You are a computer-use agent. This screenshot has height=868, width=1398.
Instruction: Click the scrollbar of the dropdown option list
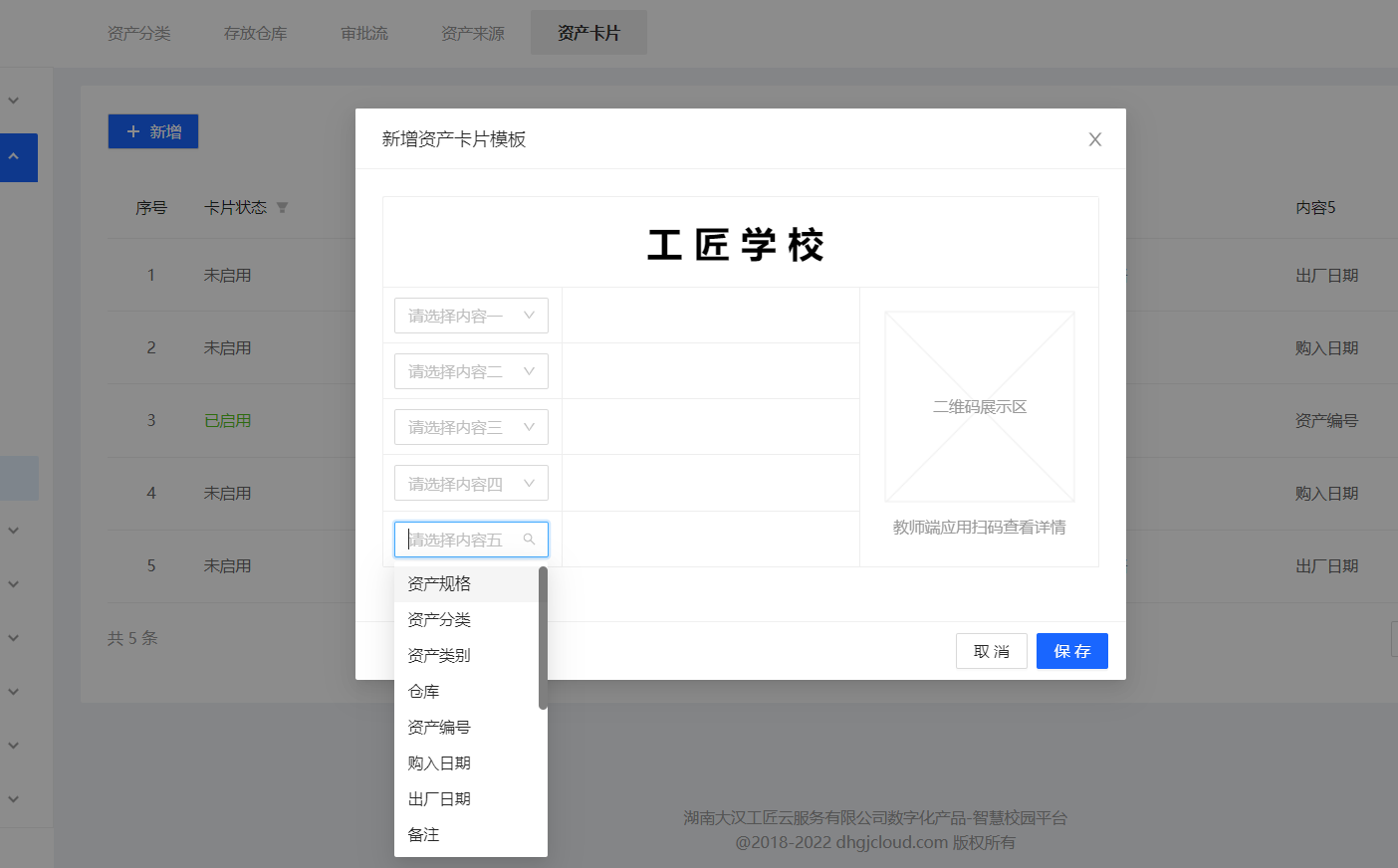click(542, 637)
